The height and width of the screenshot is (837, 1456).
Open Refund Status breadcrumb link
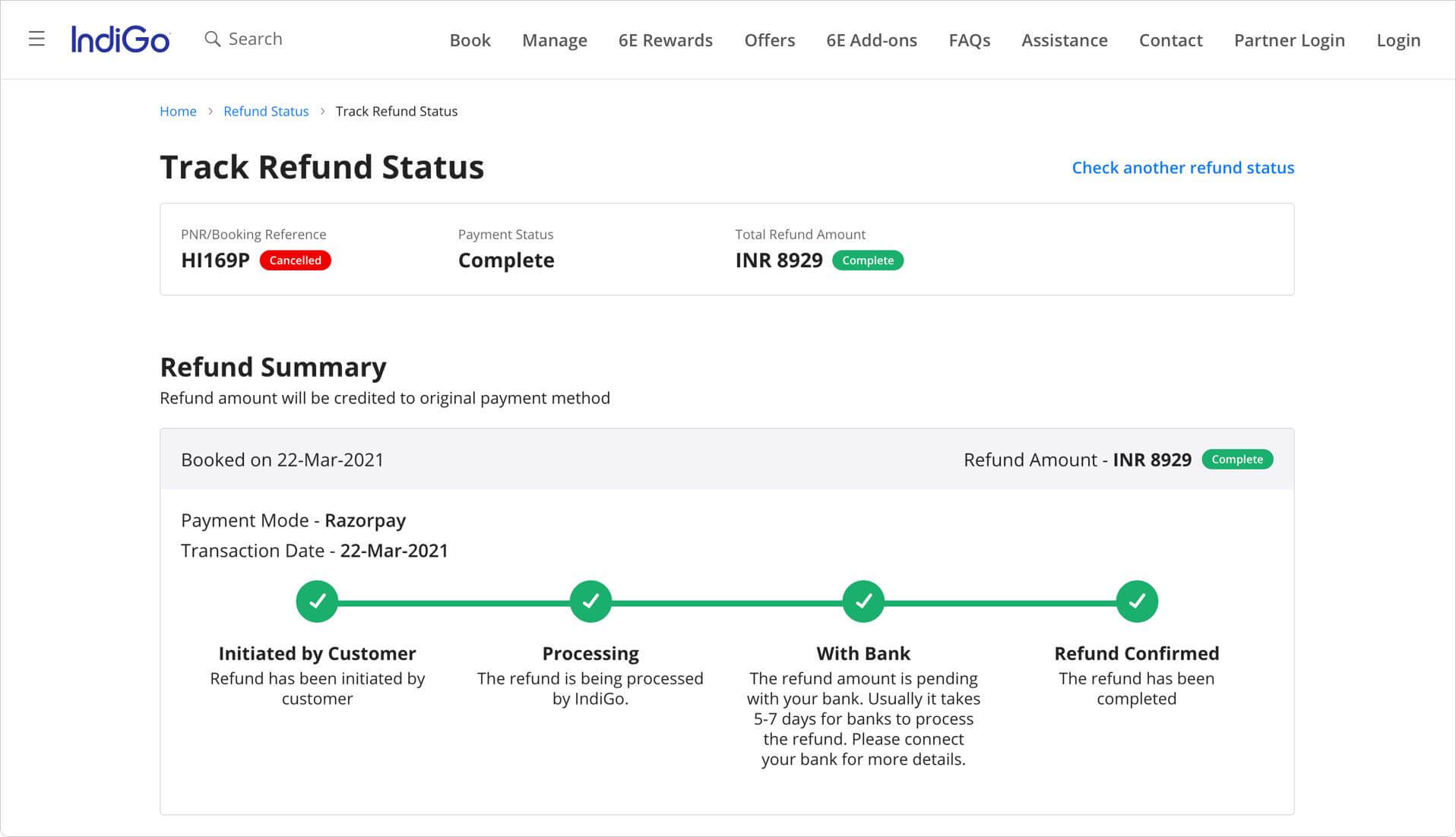pos(266,112)
